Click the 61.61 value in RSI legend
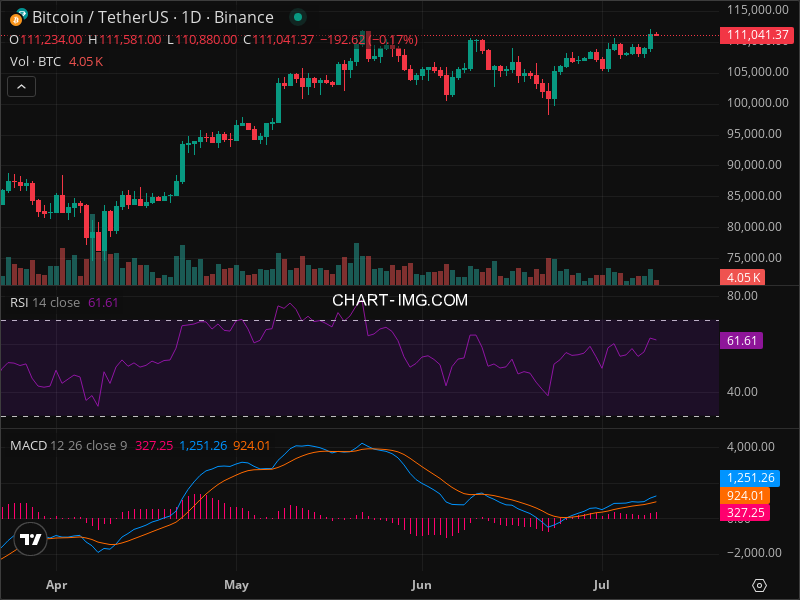The width and height of the screenshot is (800, 600). click(103, 303)
